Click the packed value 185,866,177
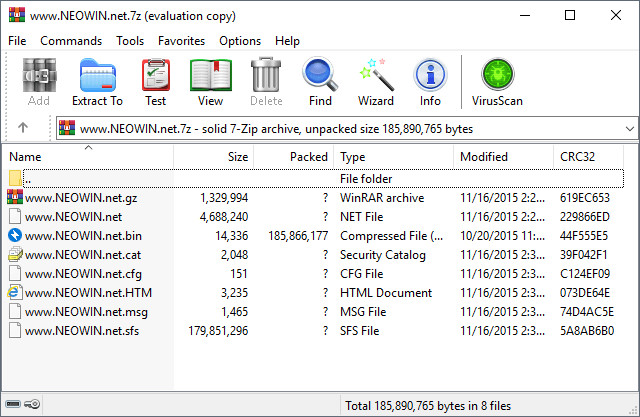 click(298, 236)
